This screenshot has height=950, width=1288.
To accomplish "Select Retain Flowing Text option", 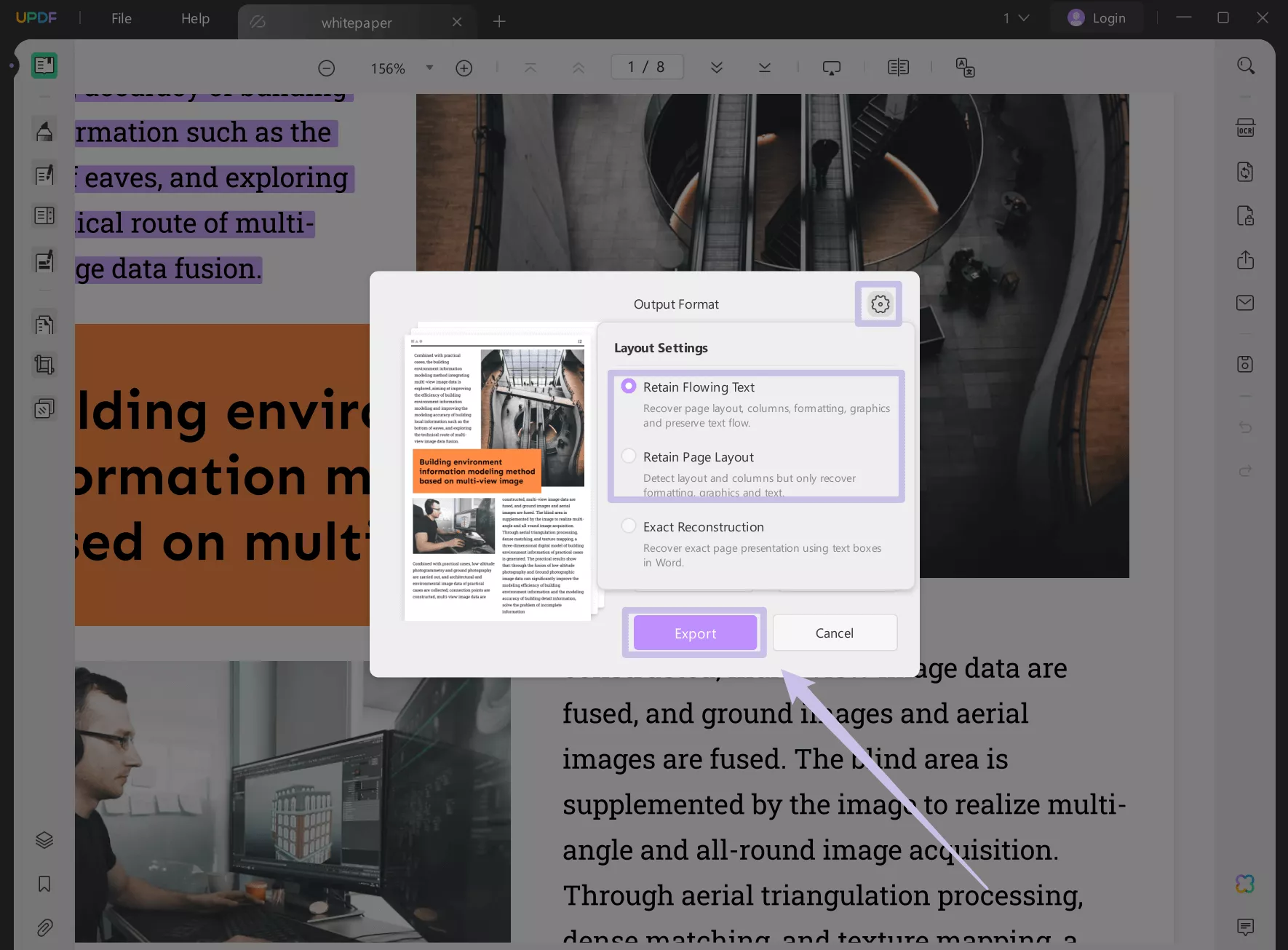I will point(629,387).
